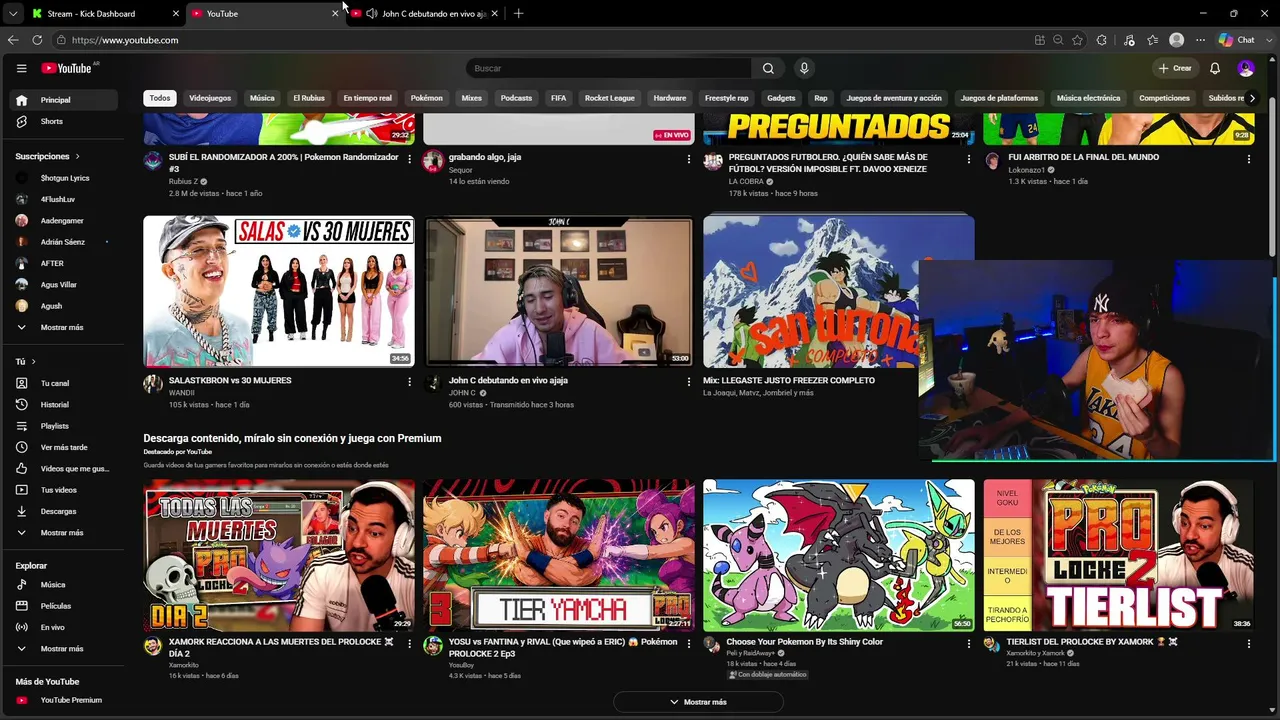Open the WANDII channel link
1280x720 pixels.
tap(181, 393)
